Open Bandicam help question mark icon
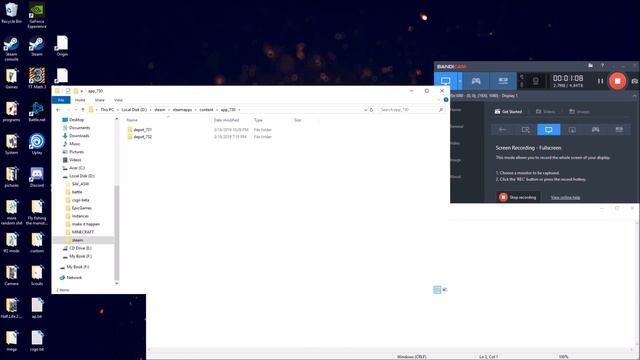Screen dimensions: 640x360 point(602,65)
